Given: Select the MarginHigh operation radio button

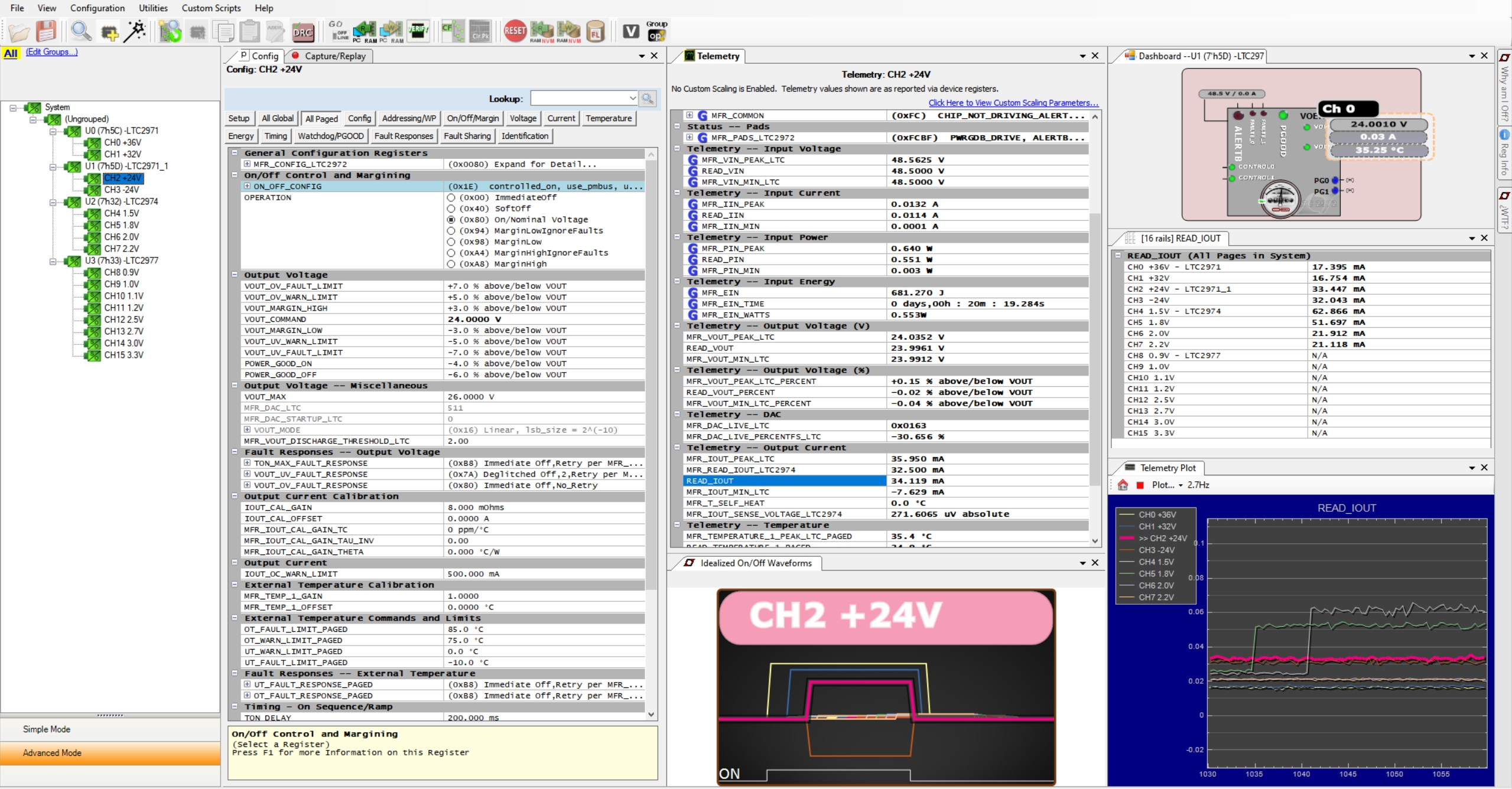Looking at the screenshot, I should coord(451,264).
